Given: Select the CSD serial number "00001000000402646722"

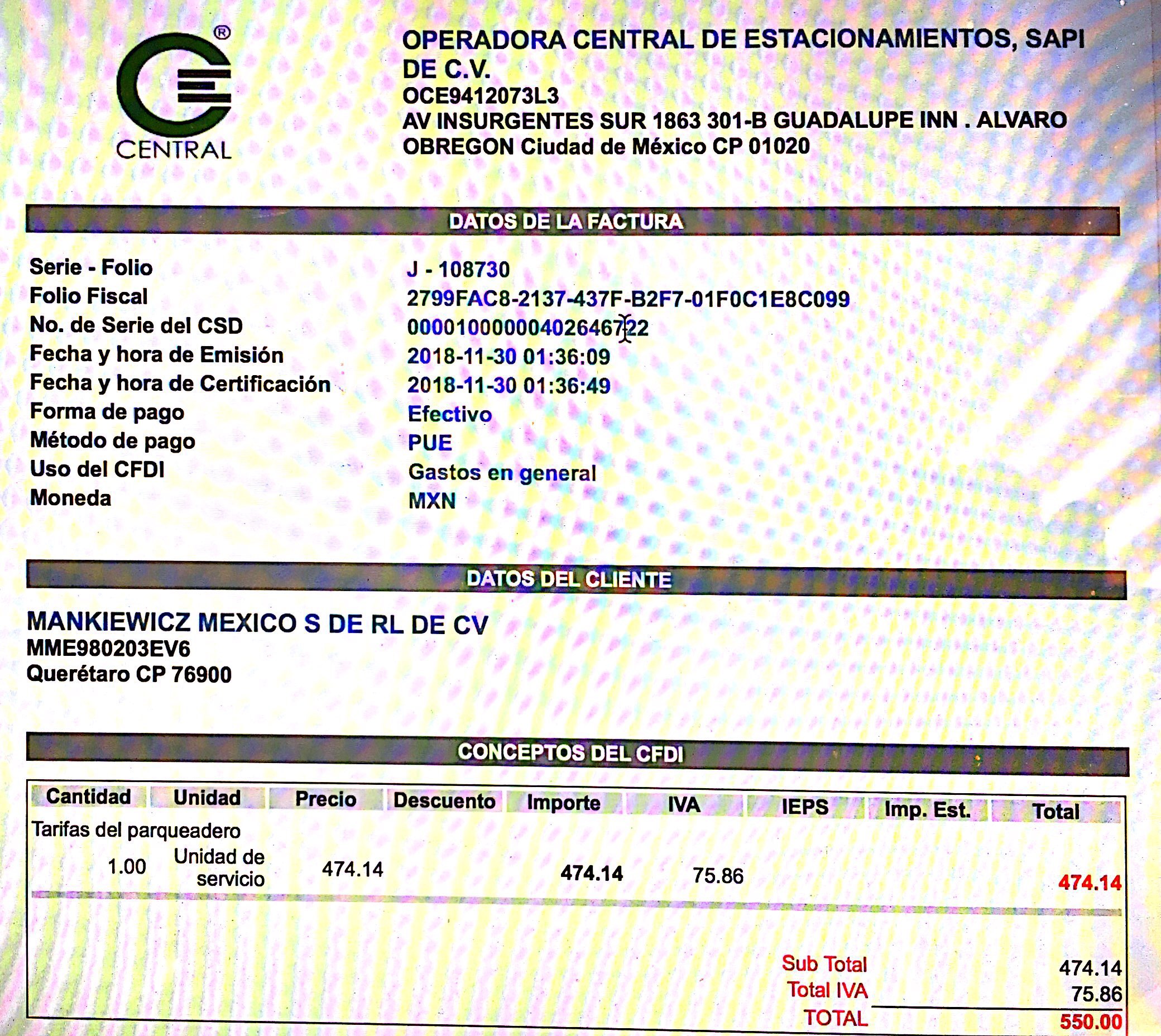Looking at the screenshot, I should [x=527, y=328].
